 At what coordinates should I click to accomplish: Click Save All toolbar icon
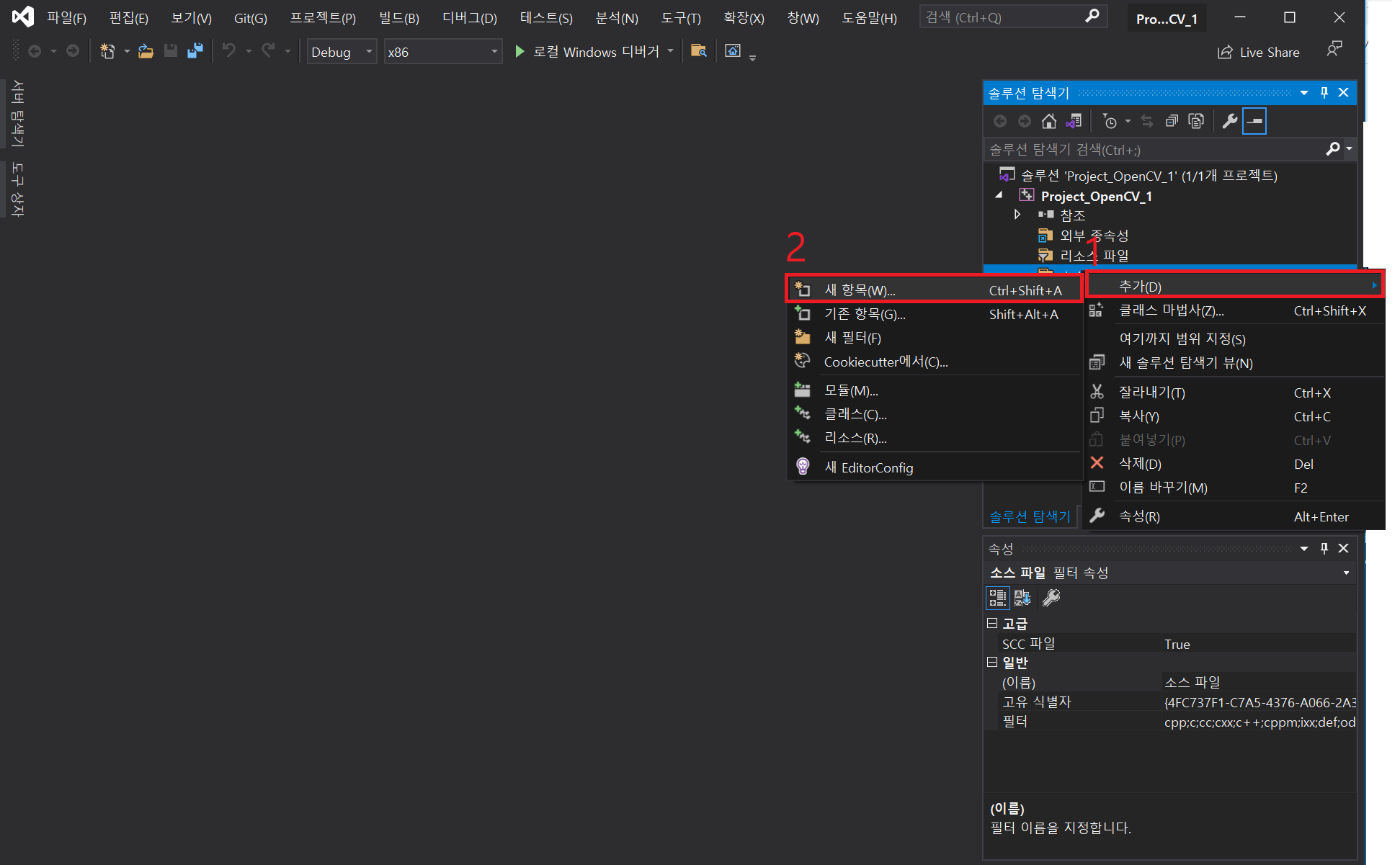[x=195, y=51]
